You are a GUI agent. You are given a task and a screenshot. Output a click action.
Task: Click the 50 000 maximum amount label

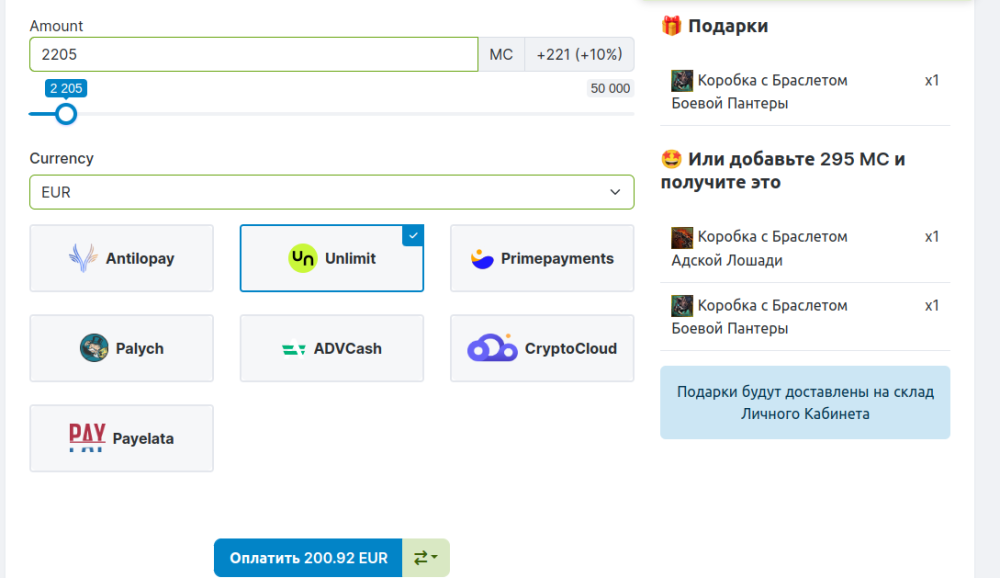610,88
